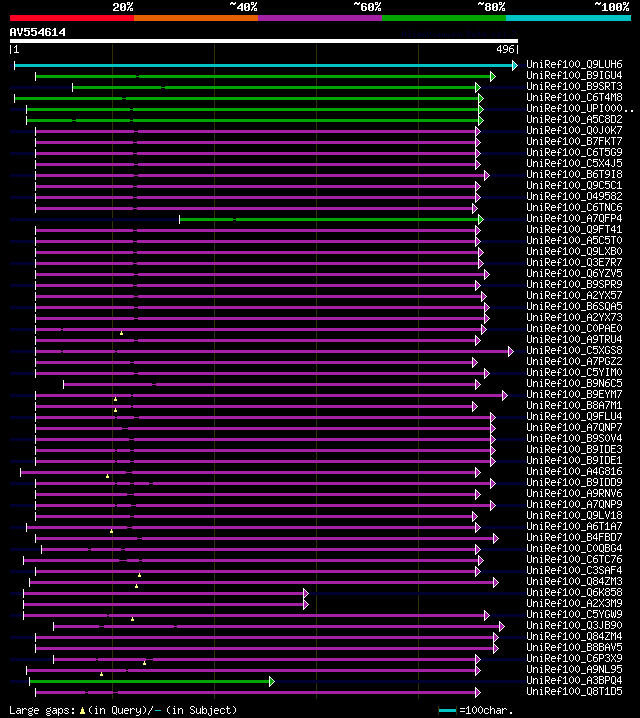The height and width of the screenshot is (718, 640).
Task: Click the yellow gap marker under C0PAE0 bar
Action: tap(121, 333)
